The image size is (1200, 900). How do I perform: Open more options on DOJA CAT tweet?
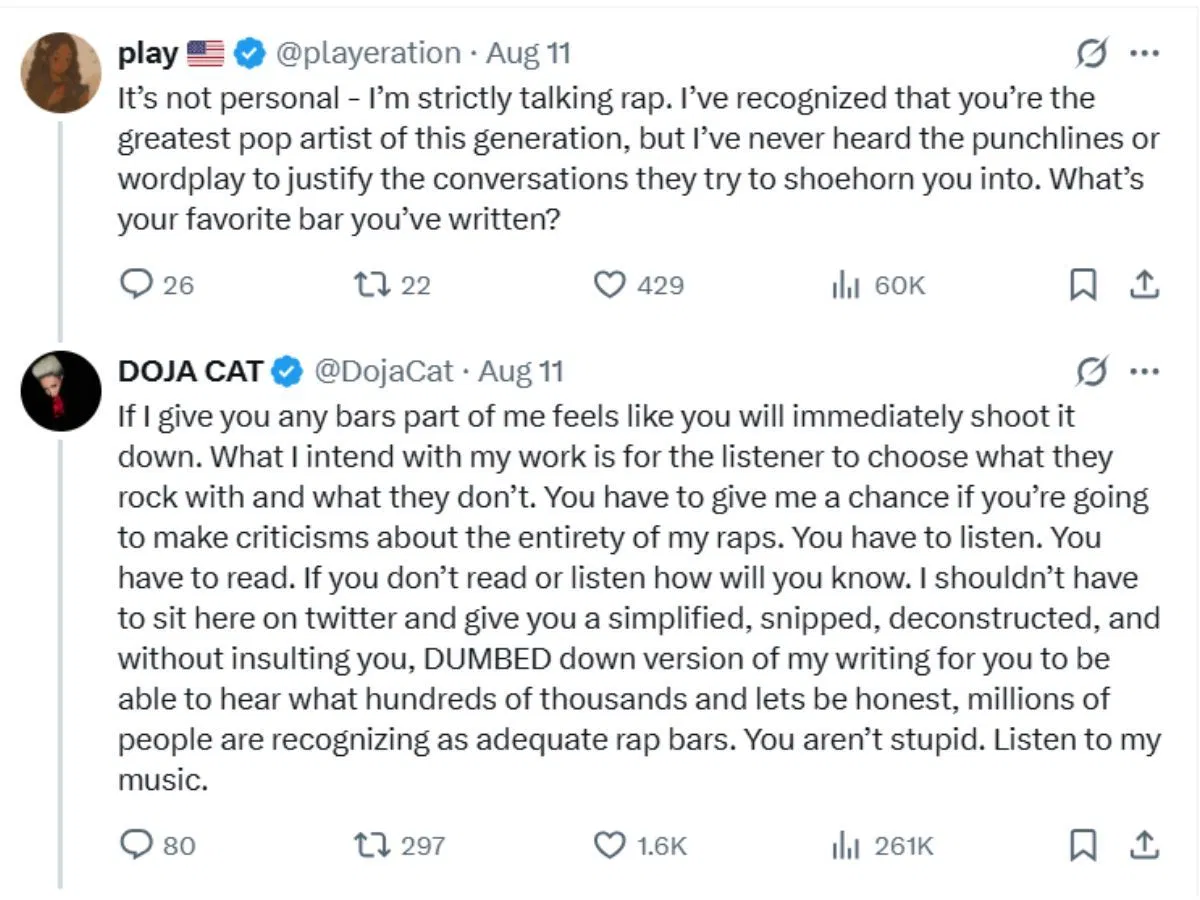(x=1143, y=372)
